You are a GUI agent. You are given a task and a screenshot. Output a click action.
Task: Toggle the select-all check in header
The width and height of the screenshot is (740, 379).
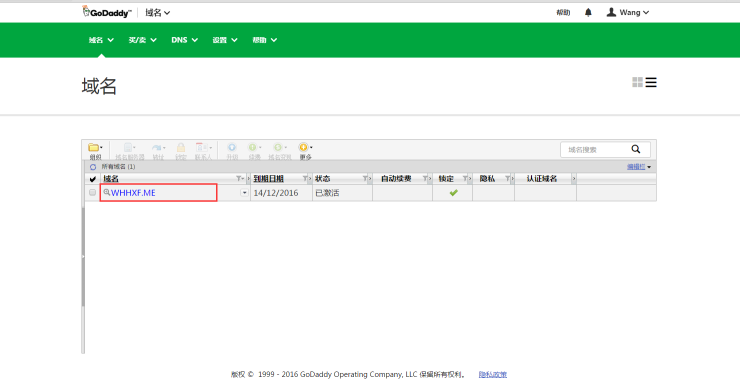tap(92, 179)
